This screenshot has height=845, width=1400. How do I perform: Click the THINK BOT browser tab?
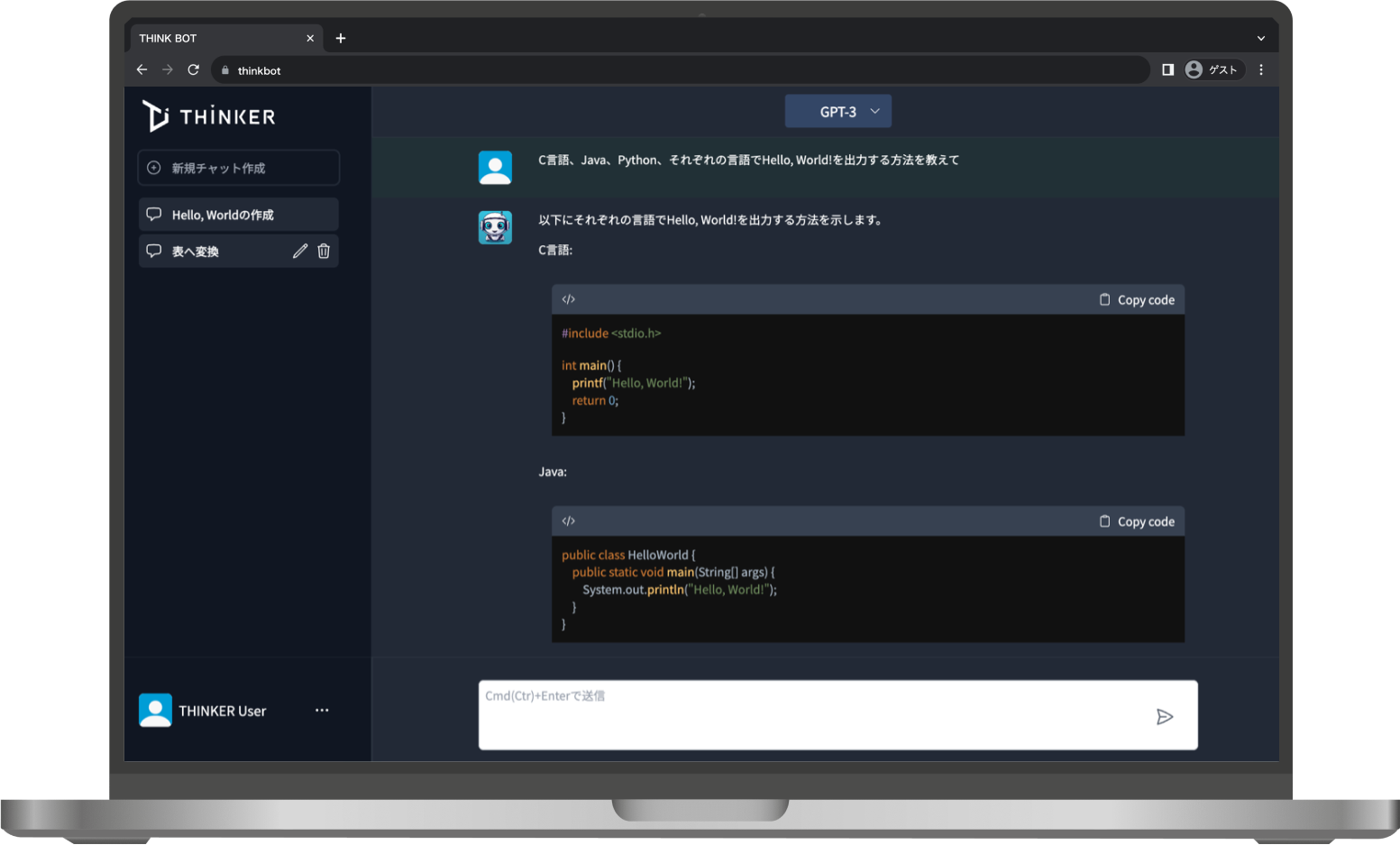[x=216, y=38]
